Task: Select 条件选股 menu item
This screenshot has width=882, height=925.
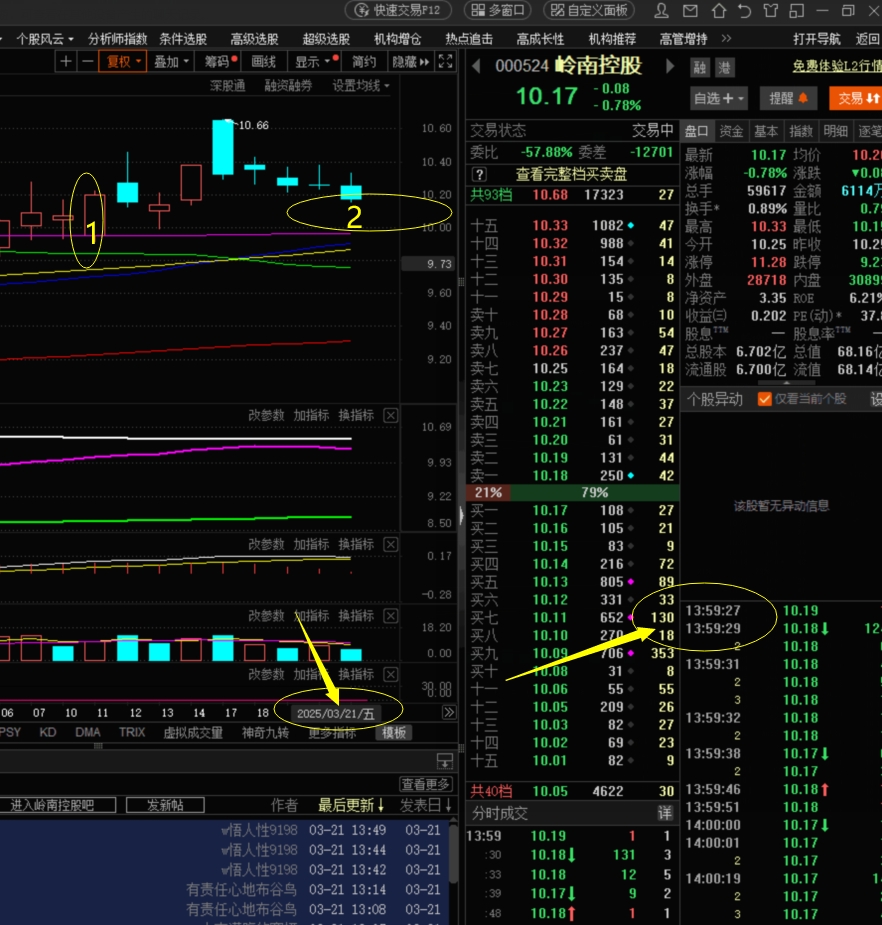Action: click(183, 39)
